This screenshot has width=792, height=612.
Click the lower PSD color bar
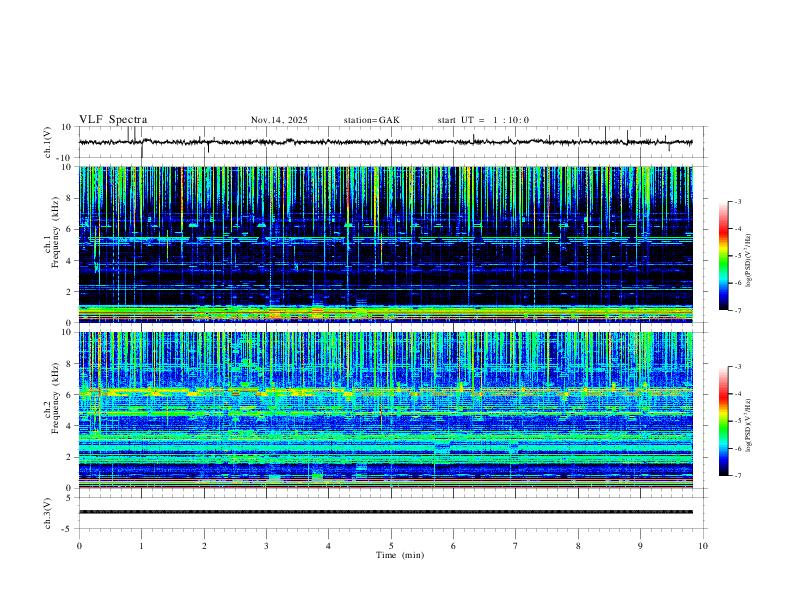click(x=724, y=421)
